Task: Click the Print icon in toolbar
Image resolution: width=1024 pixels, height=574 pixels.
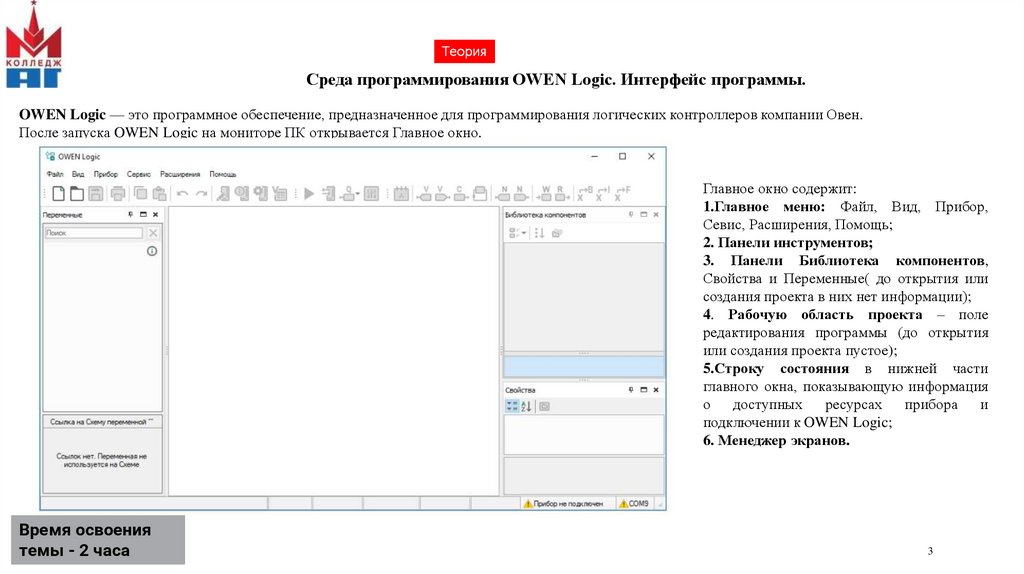Action: 118,193
